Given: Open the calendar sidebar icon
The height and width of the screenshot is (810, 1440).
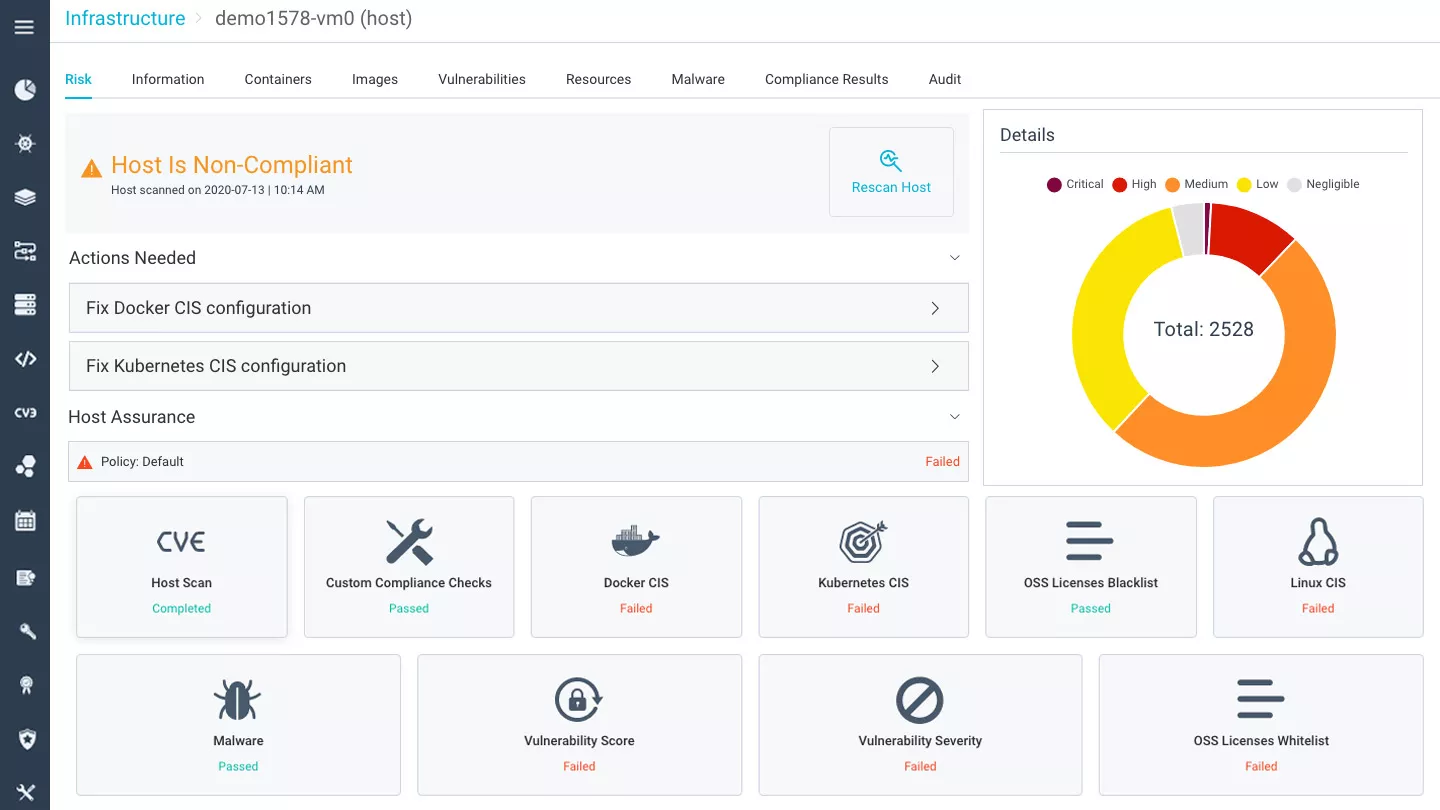Looking at the screenshot, I should point(25,521).
